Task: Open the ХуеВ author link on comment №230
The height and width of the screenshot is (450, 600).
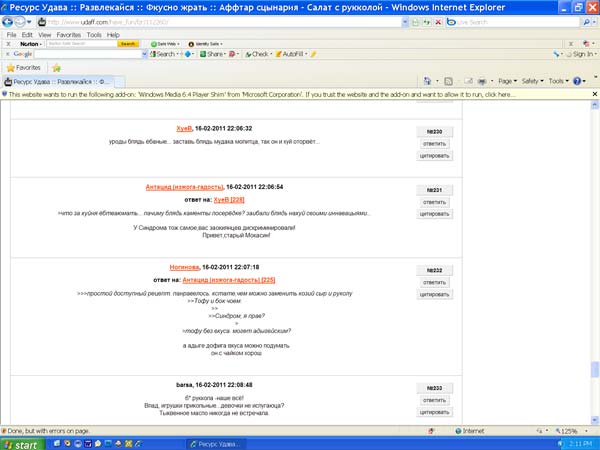Action: [184, 129]
